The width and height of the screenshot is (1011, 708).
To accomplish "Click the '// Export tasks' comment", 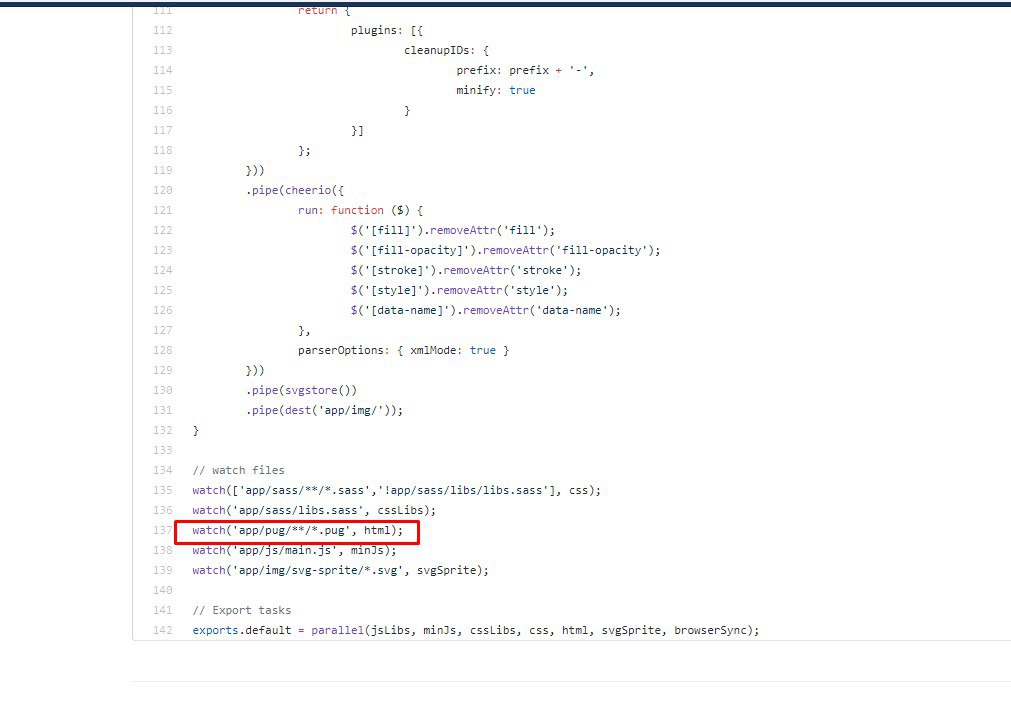I will click(x=242, y=610).
